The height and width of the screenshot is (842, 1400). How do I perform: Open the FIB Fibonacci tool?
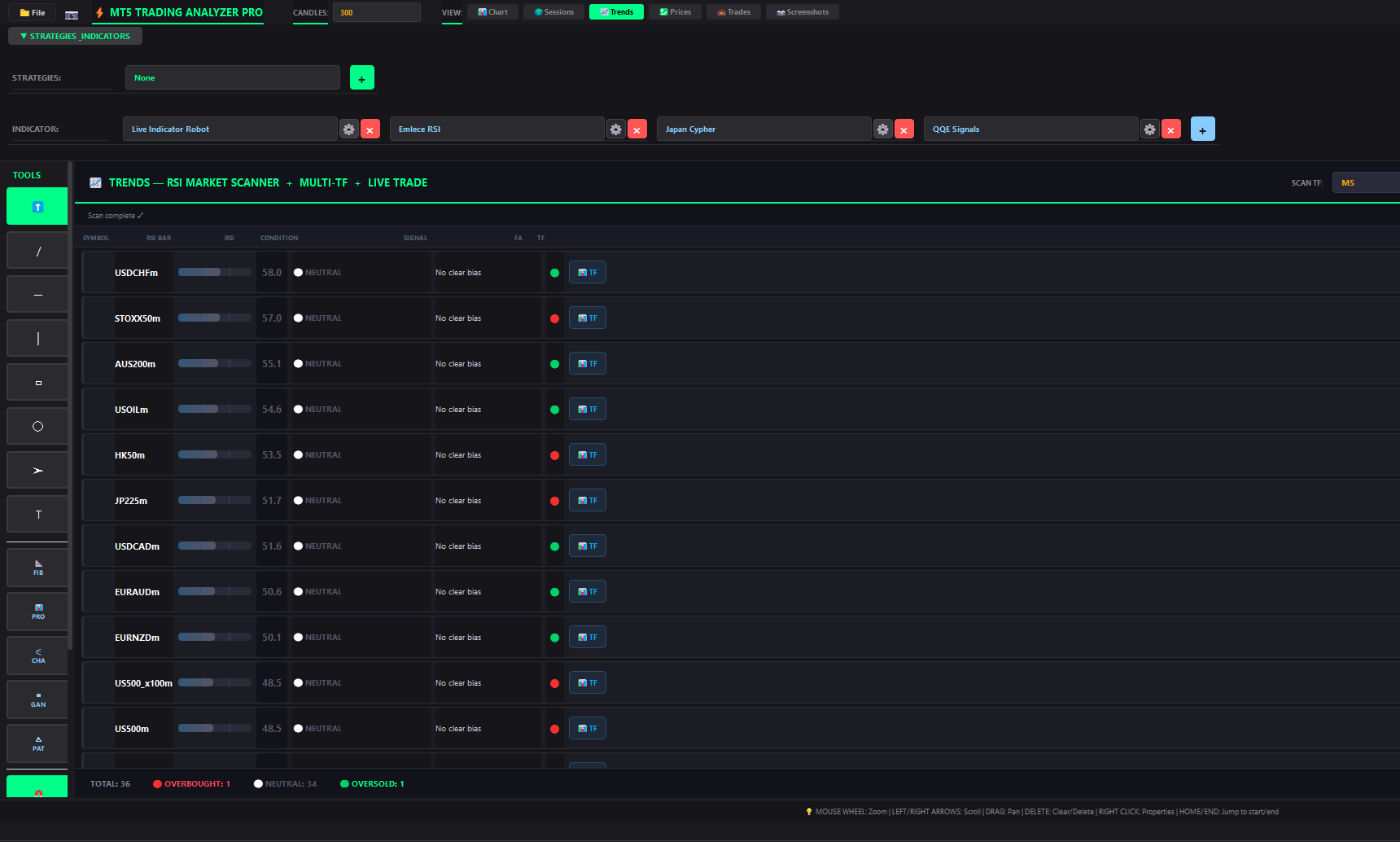pyautogui.click(x=37, y=568)
